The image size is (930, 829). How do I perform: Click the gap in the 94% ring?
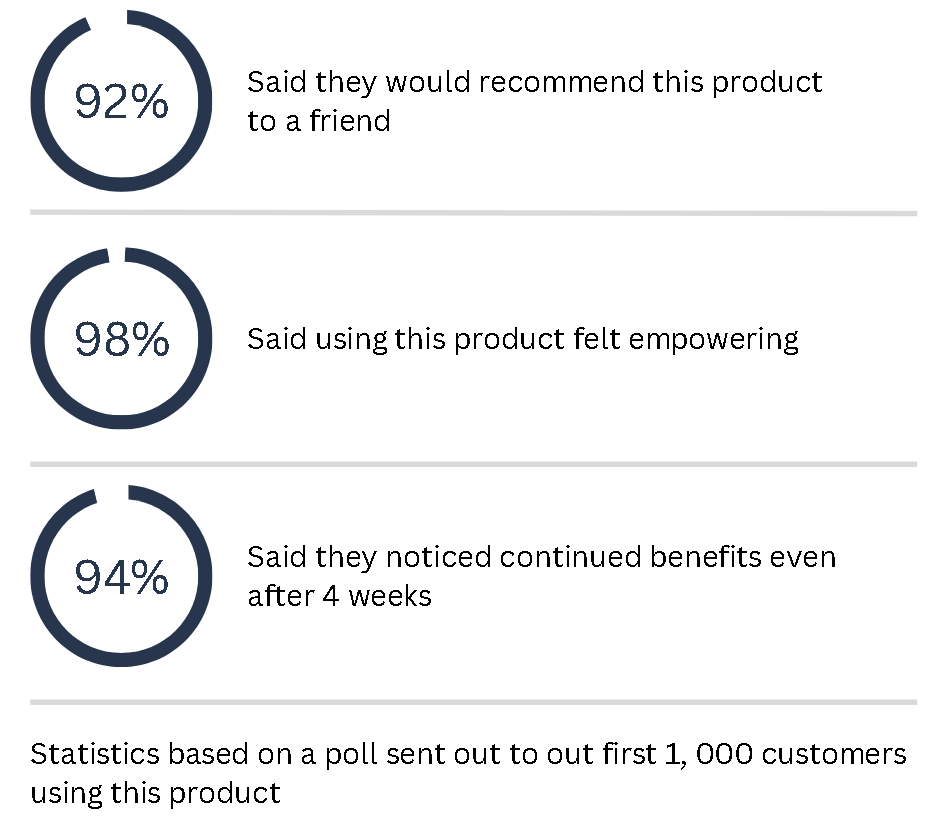tap(112, 495)
